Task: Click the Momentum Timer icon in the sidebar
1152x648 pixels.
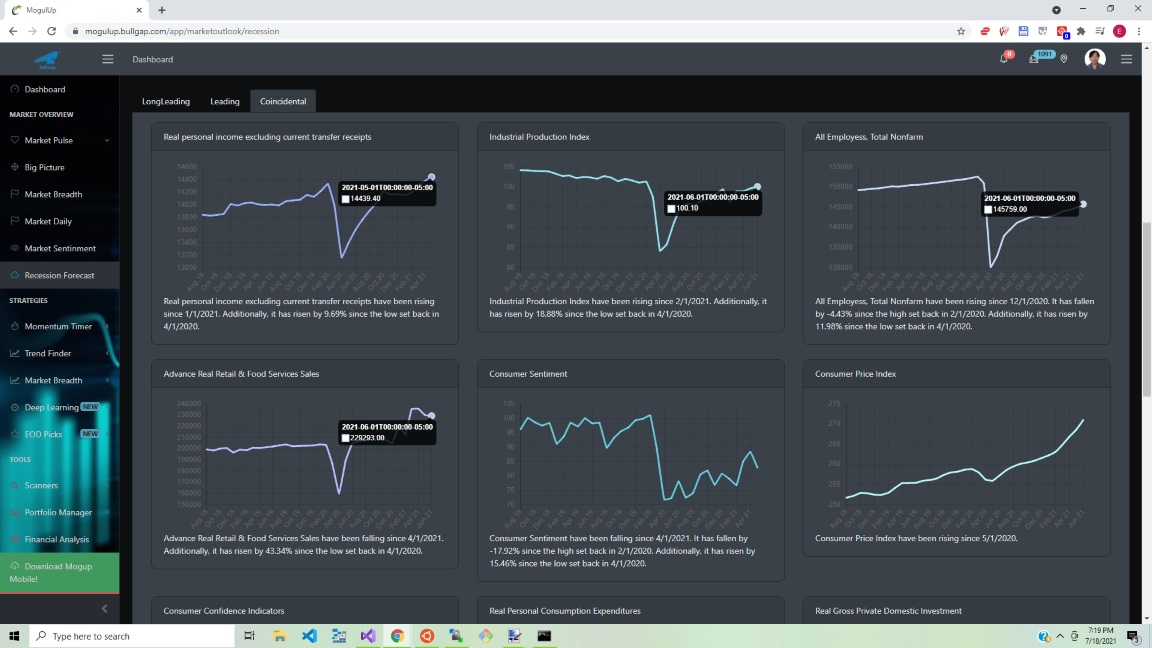Action: click(x=15, y=325)
